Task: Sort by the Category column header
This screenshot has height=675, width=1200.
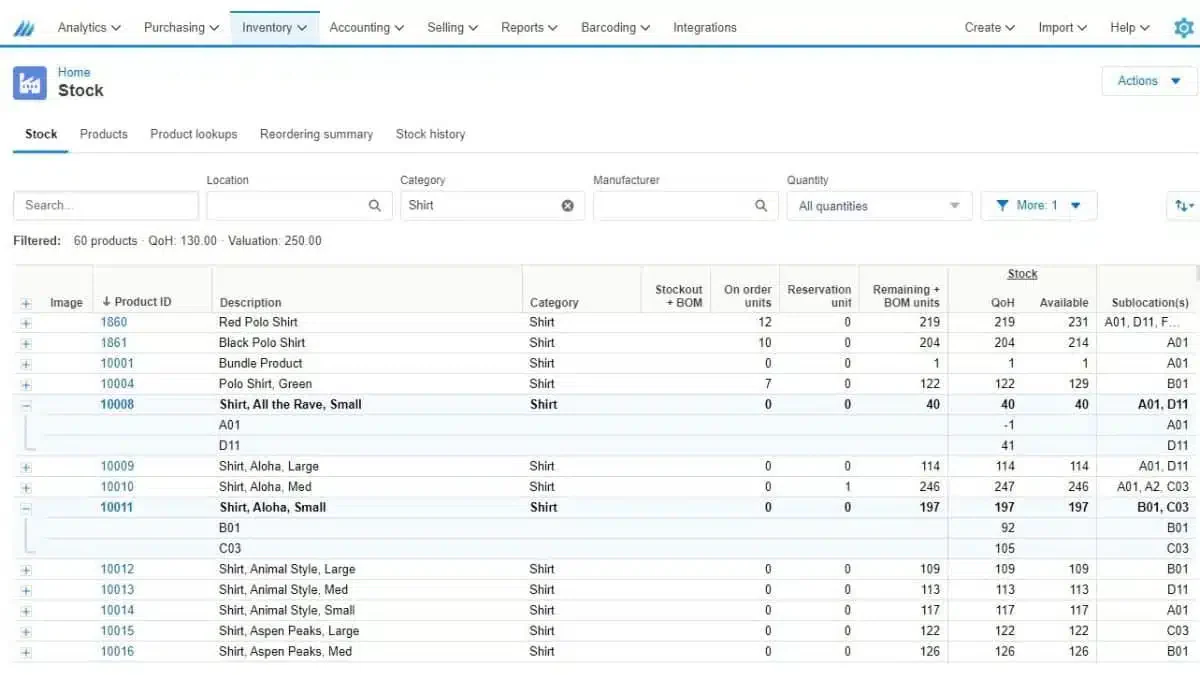Action: 554,303
